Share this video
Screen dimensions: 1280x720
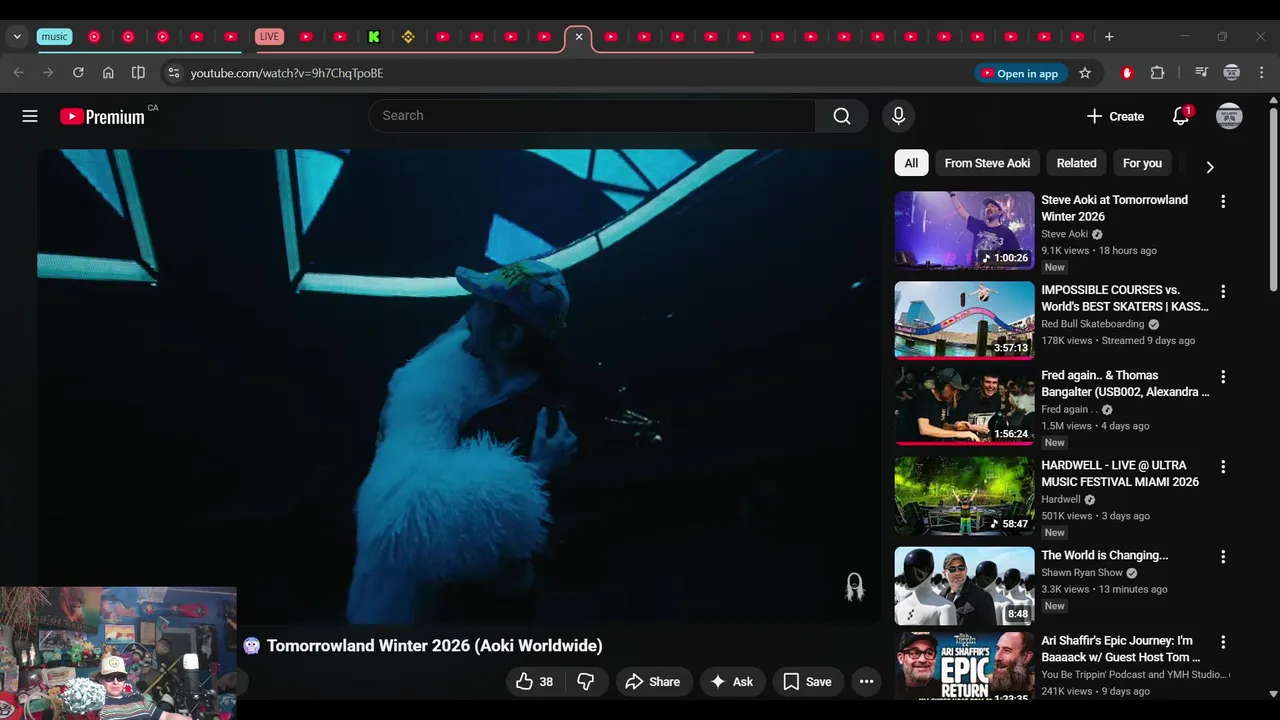(652, 682)
